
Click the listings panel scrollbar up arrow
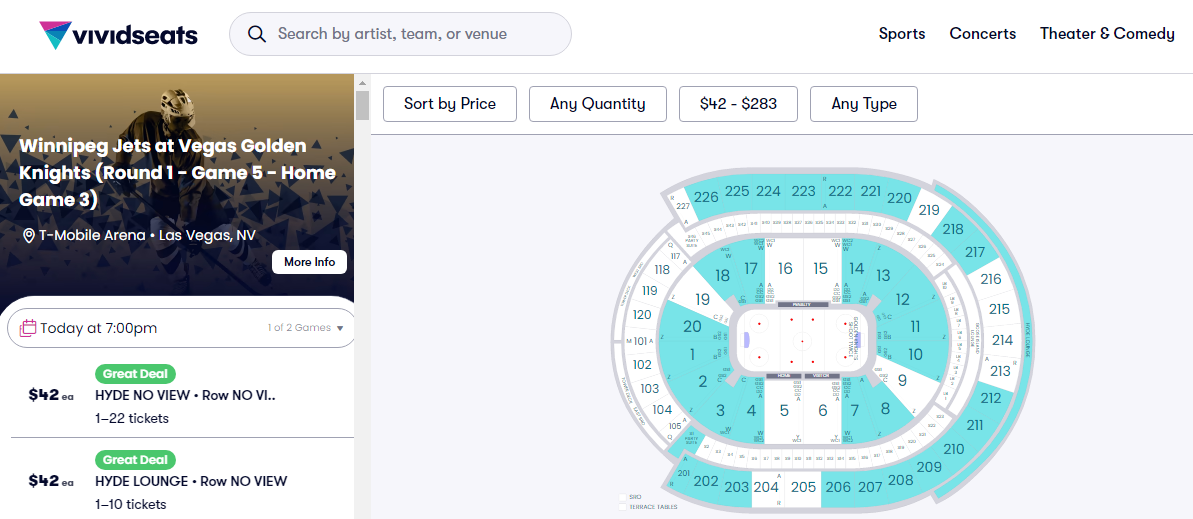pyautogui.click(x=362, y=82)
